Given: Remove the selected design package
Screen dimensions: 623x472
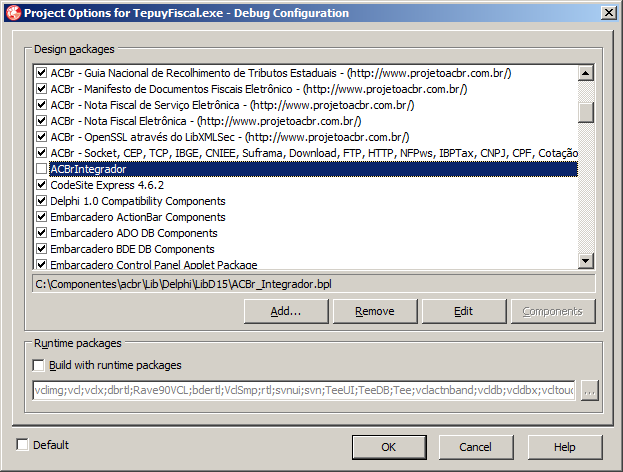Looking at the screenshot, I should [375, 311].
